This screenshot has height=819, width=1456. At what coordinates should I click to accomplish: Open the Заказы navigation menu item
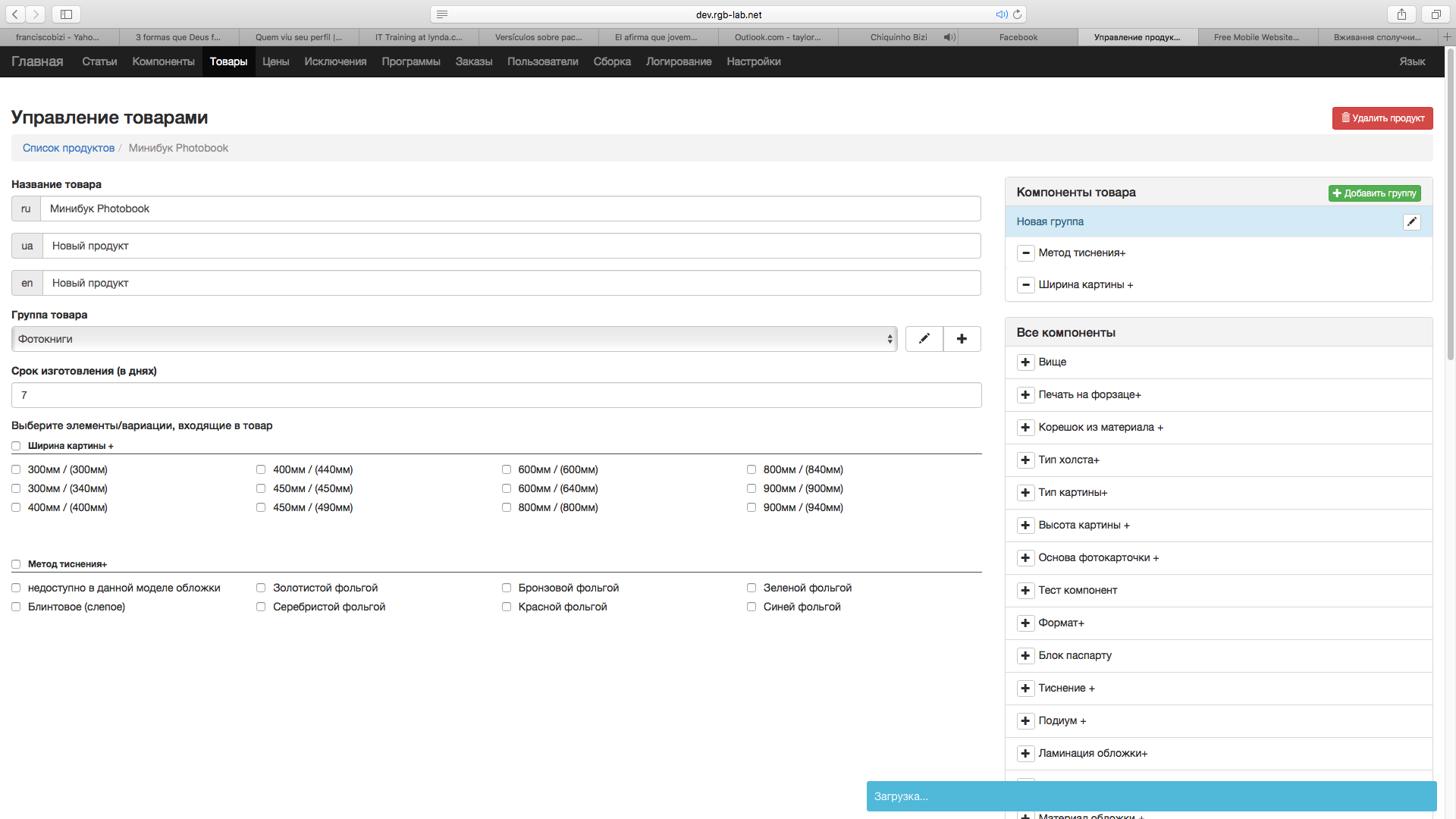(473, 61)
